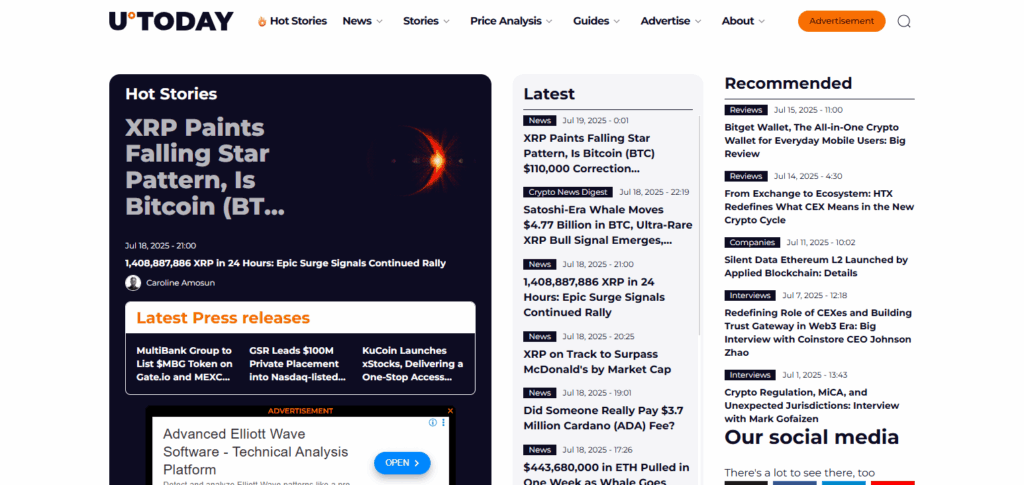1024x485 pixels.
Task: Open the large XRP Paints Falling Star headline
Action: click(205, 166)
